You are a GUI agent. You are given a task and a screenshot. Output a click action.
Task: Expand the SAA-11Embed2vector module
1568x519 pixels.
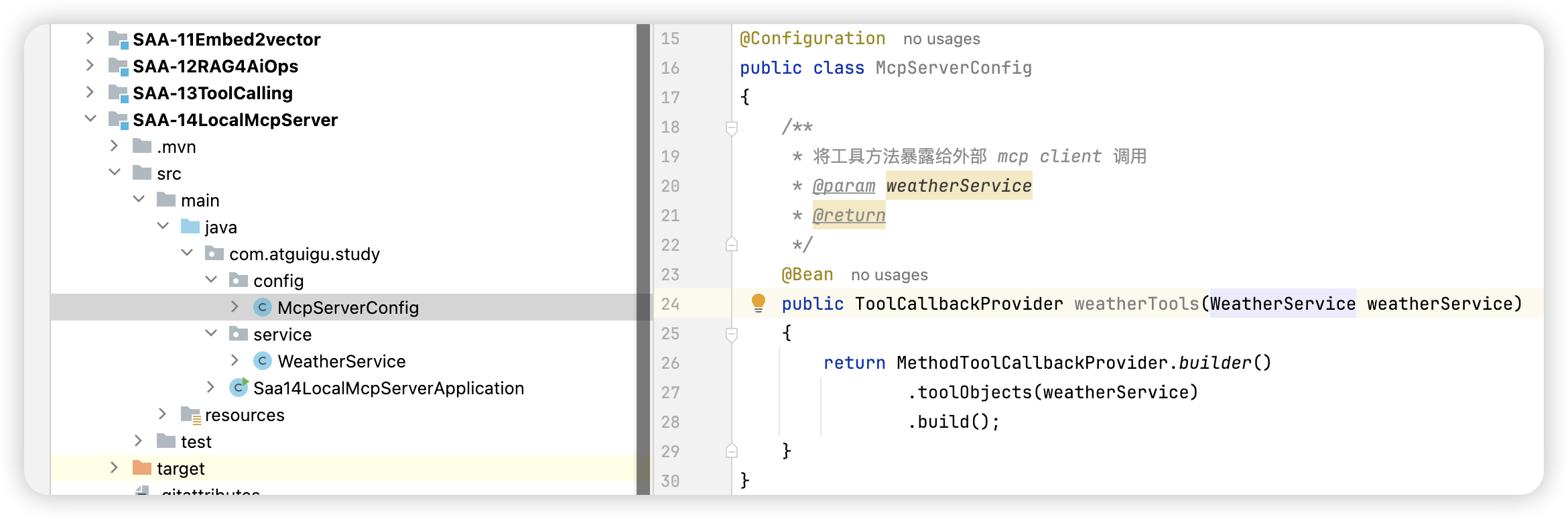[x=90, y=39]
